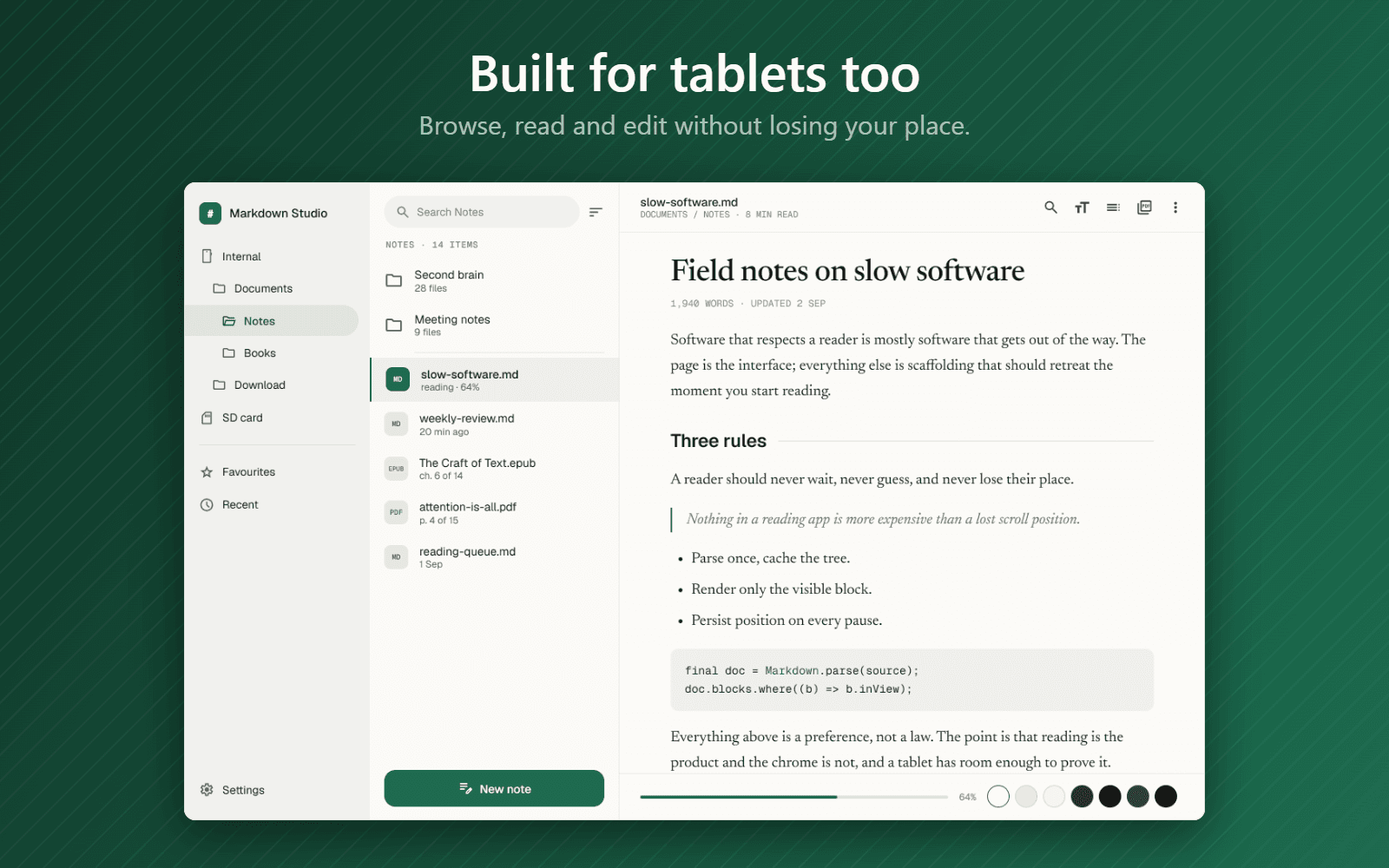Click the folder icon of Meeting notes
1389x868 pixels.
[393, 325]
